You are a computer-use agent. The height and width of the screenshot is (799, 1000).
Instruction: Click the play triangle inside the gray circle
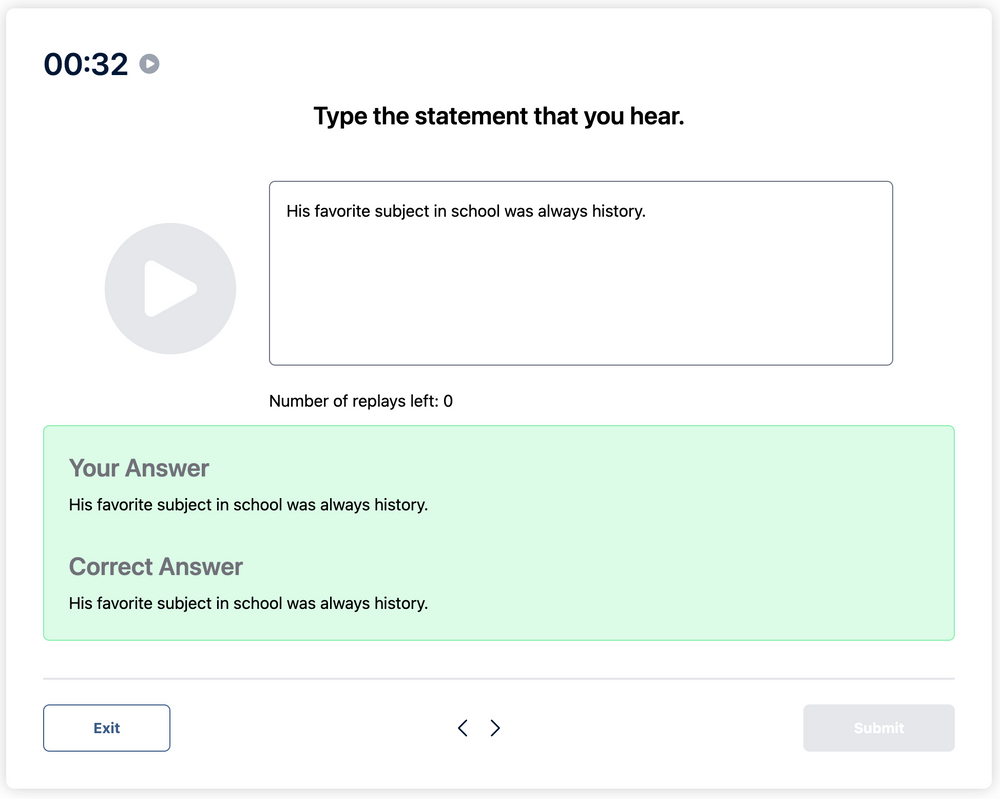172,288
